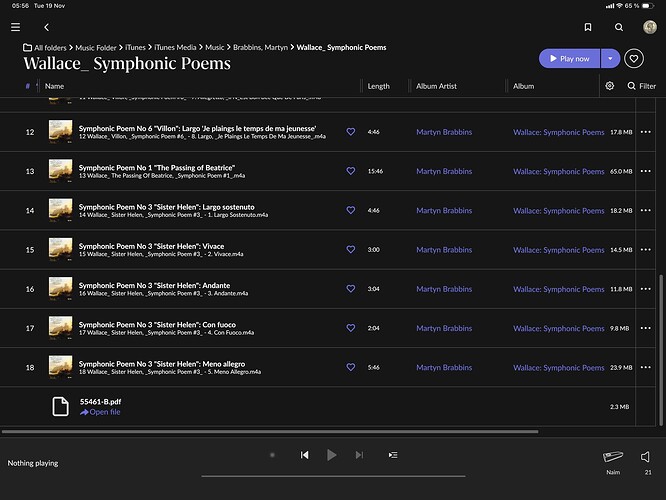Viewport: 666px width, 500px height.
Task: Click album cover of track 13
Action: coord(60,171)
